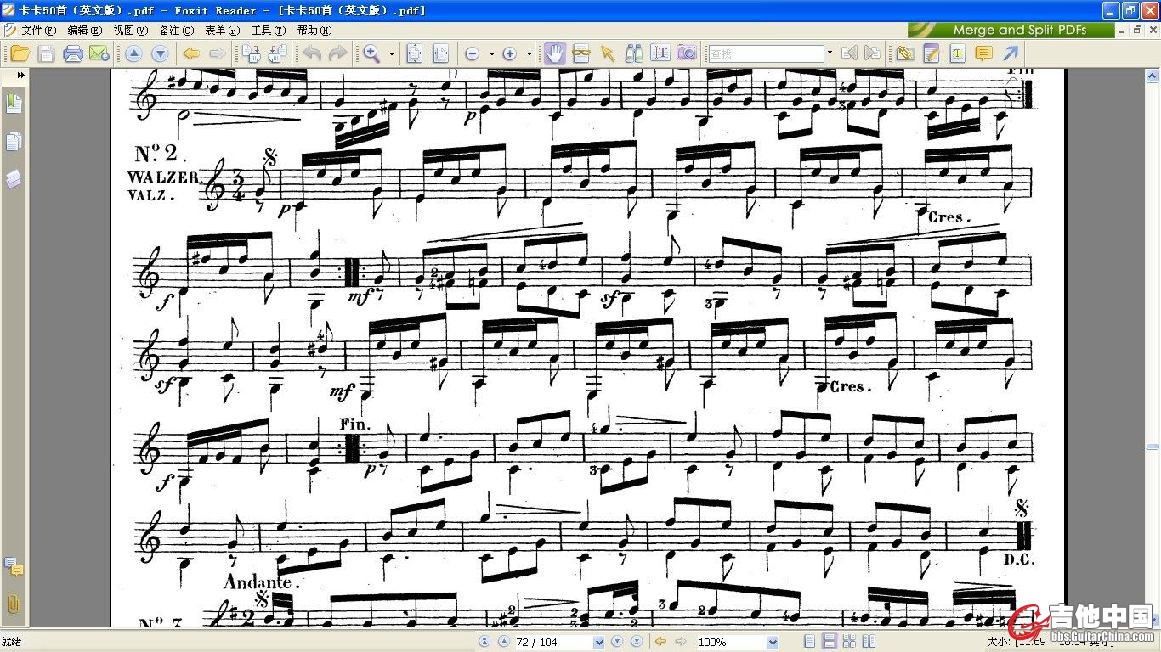1161x652 pixels.
Task: Click status bar next page button
Action: pos(616,642)
